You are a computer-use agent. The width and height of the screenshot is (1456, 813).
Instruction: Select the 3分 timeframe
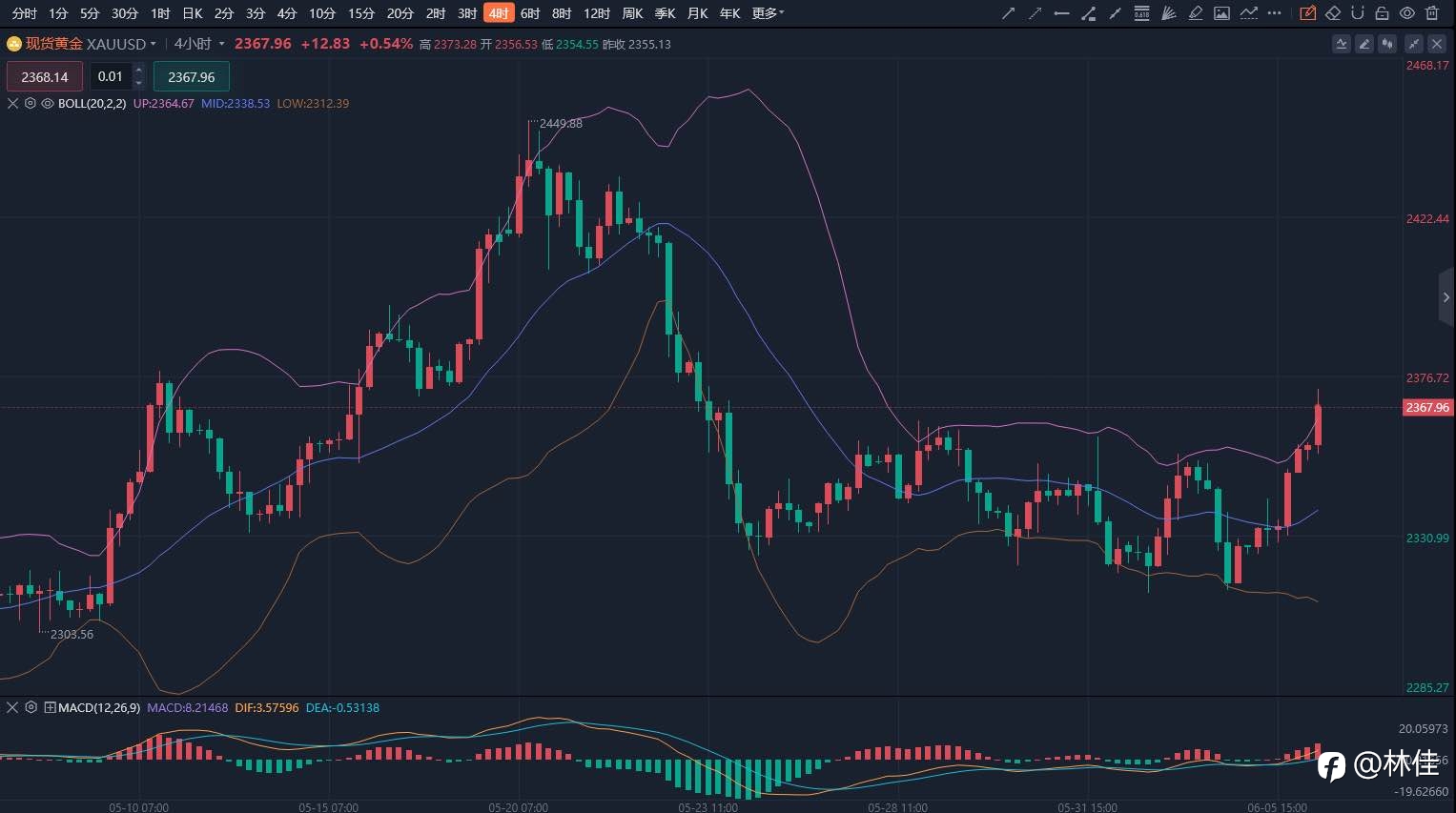tap(256, 13)
